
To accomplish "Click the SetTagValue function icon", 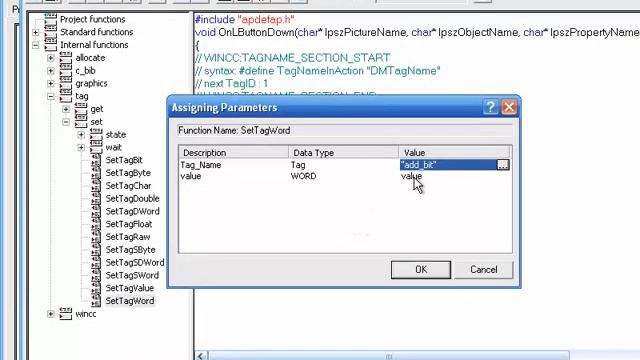I will [x=96, y=288].
